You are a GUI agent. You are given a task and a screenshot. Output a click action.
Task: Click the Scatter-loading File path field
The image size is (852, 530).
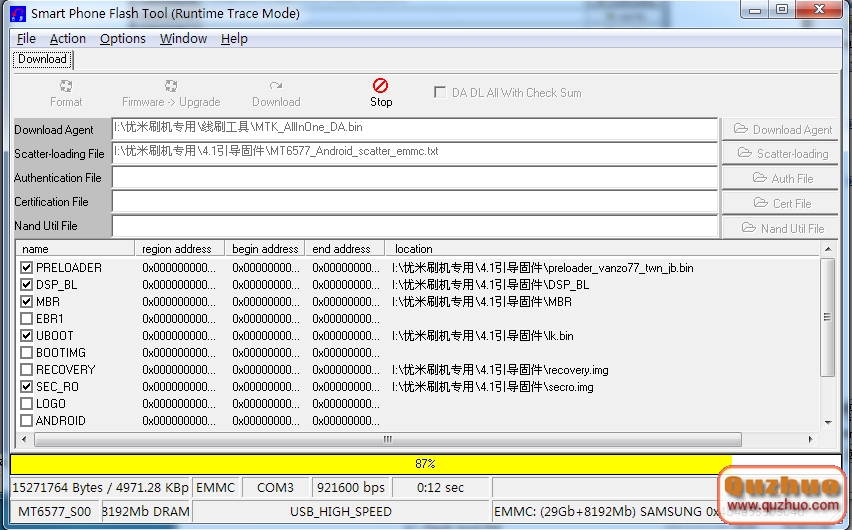pyautogui.click(x=415, y=153)
